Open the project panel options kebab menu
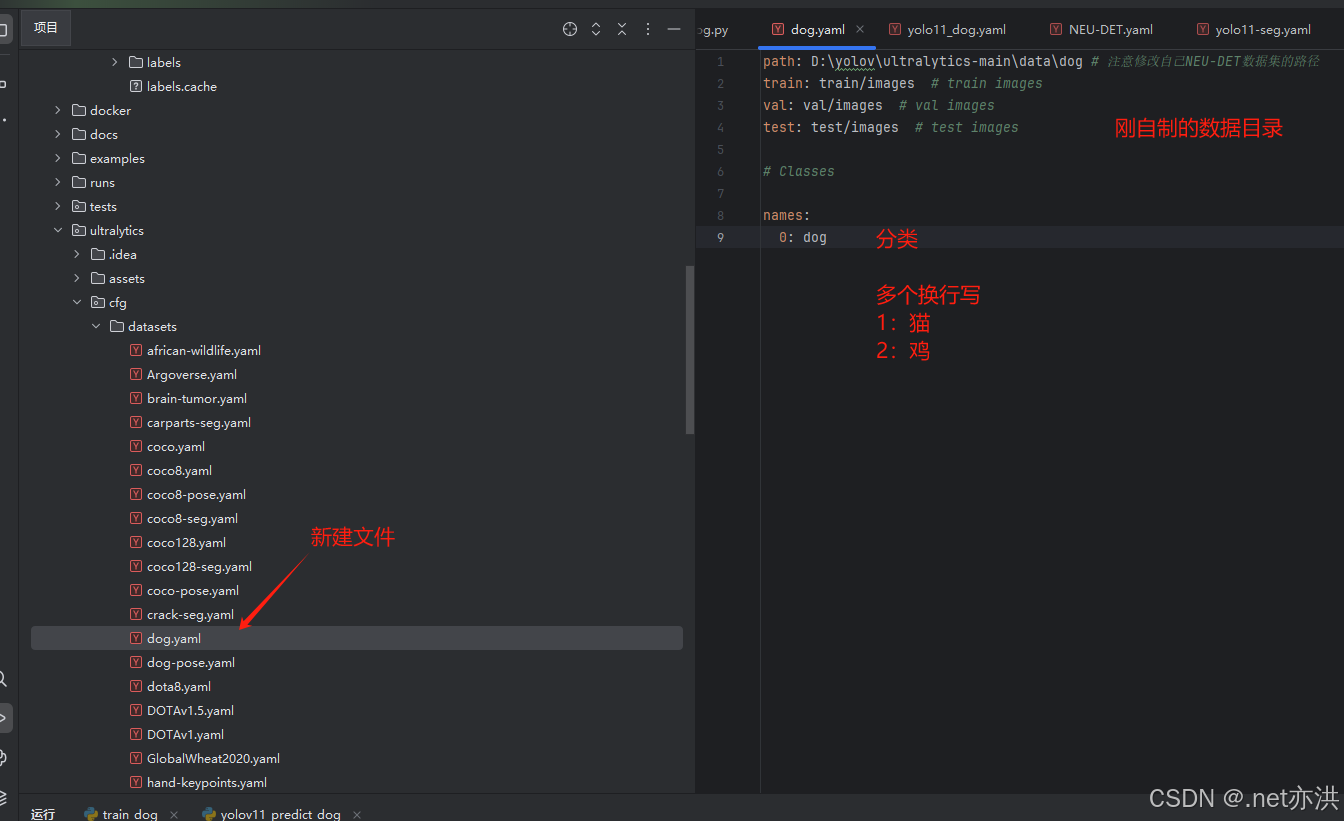 click(647, 29)
